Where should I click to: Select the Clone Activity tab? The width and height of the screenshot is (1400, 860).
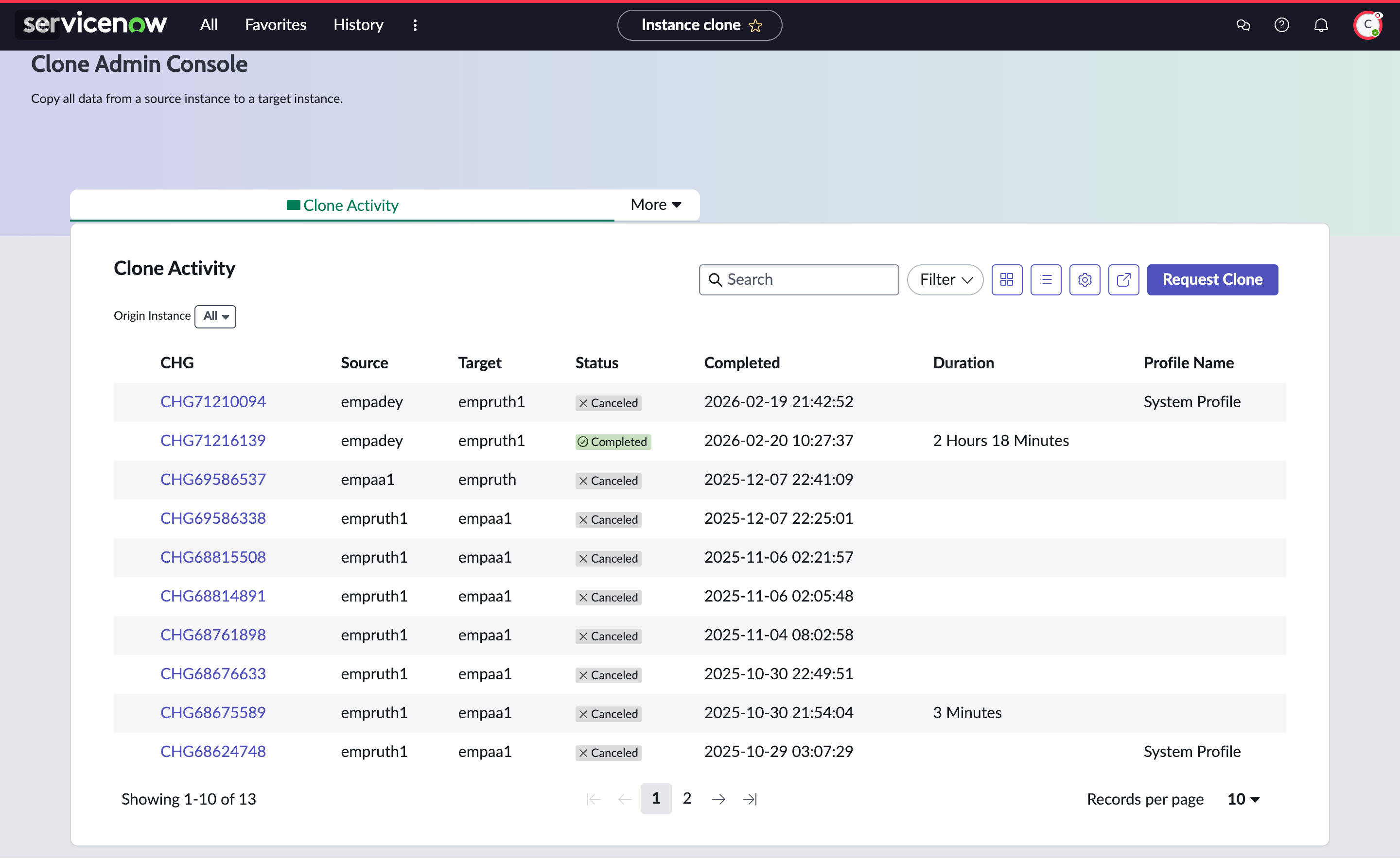pyautogui.click(x=342, y=205)
